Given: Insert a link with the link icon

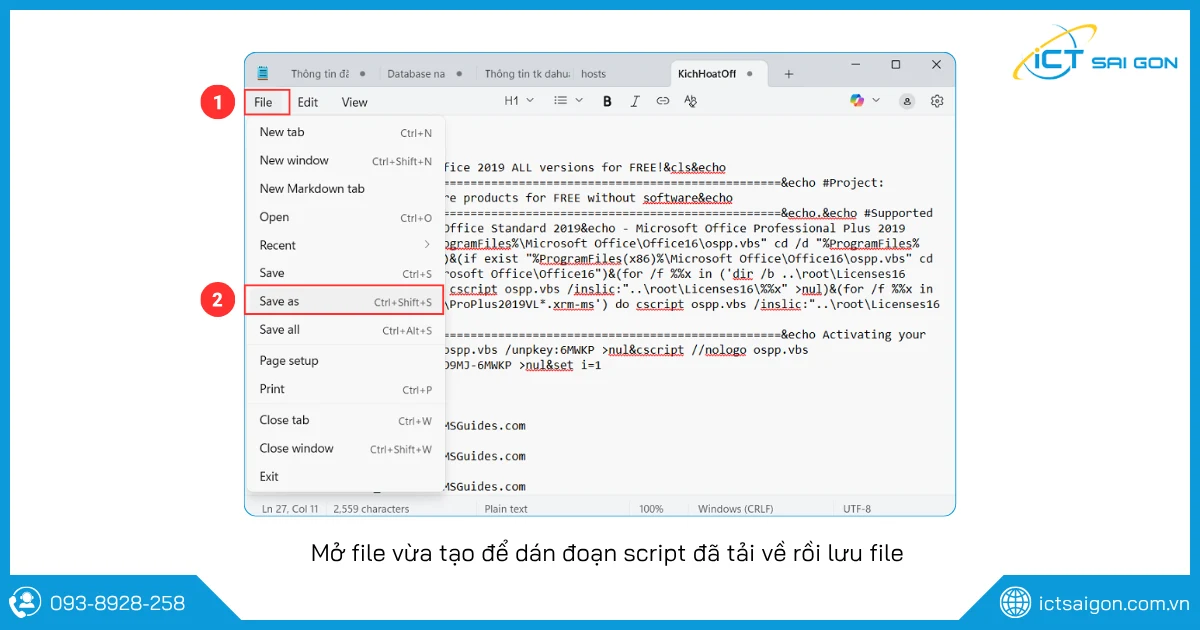Looking at the screenshot, I should tap(663, 101).
